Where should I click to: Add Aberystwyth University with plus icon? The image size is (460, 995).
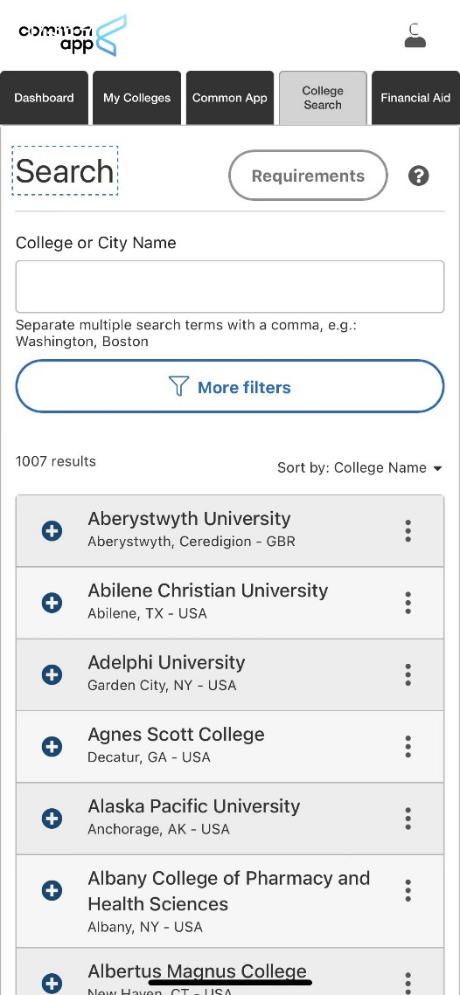coord(52,530)
